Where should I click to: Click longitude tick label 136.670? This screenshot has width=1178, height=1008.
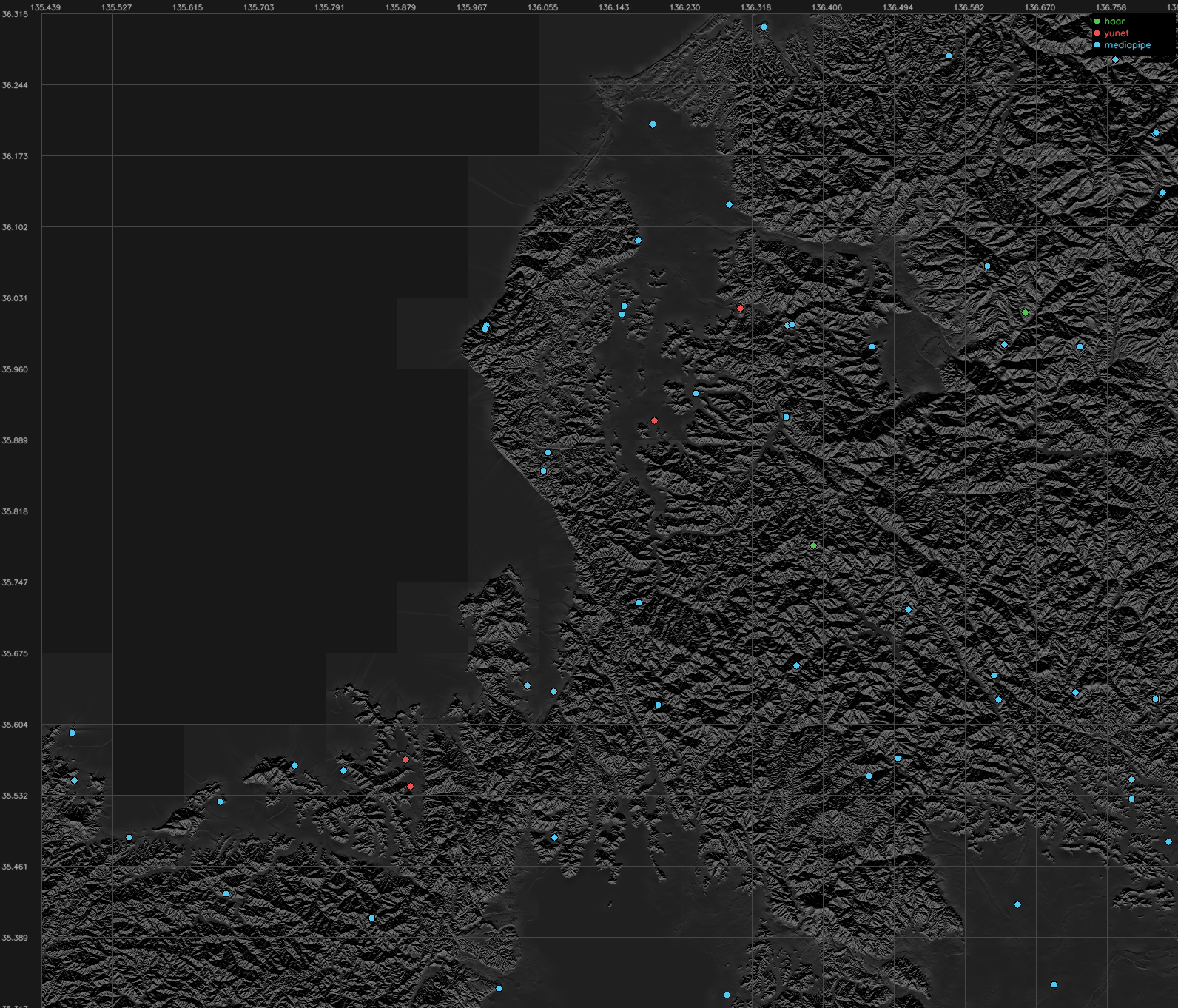click(1040, 7)
